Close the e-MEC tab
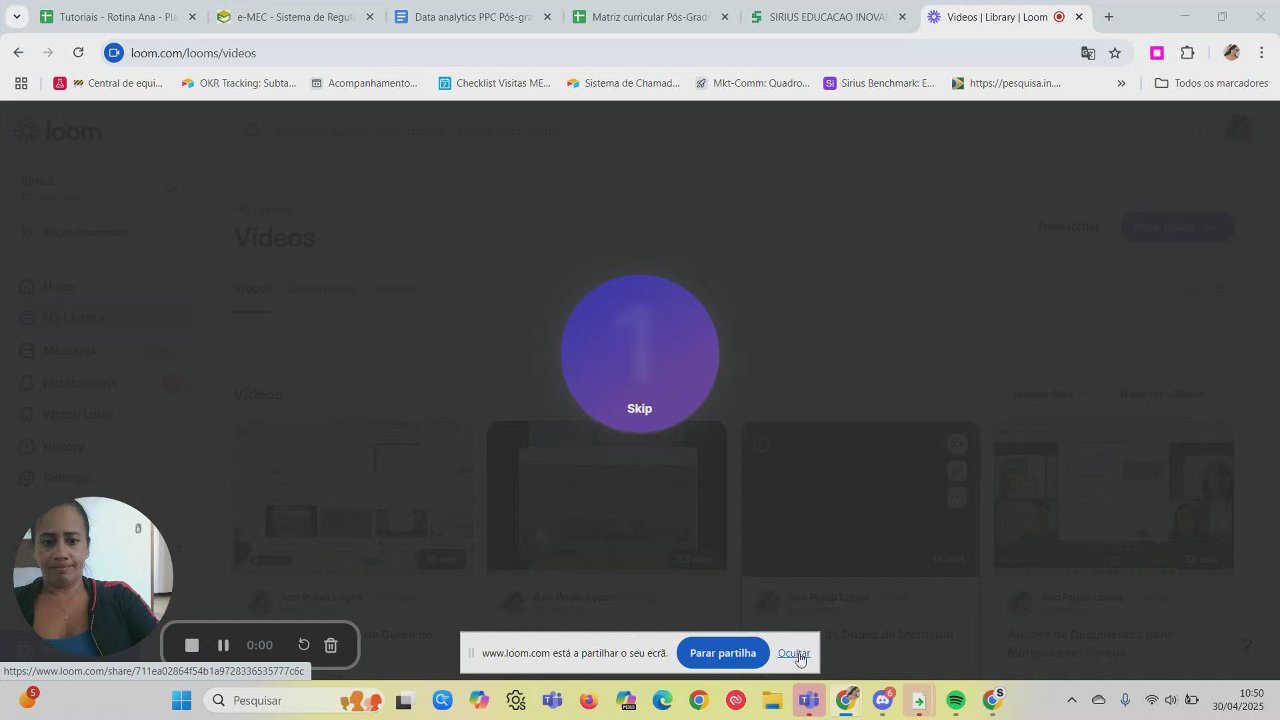This screenshot has height=720, width=1280. click(370, 17)
